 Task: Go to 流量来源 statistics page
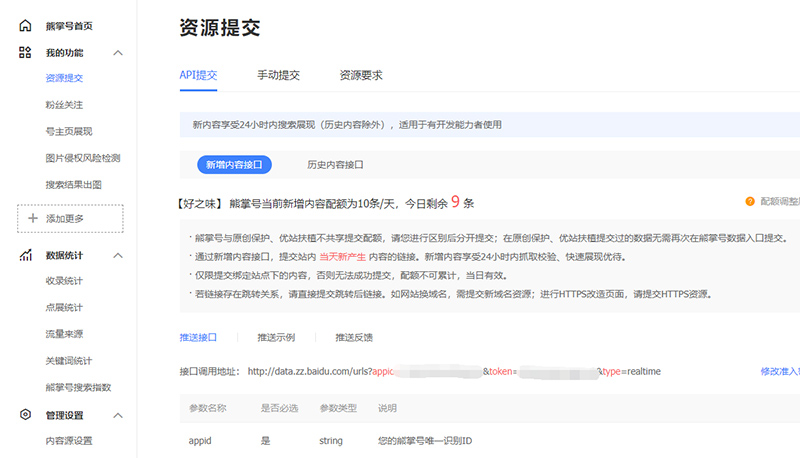64,334
